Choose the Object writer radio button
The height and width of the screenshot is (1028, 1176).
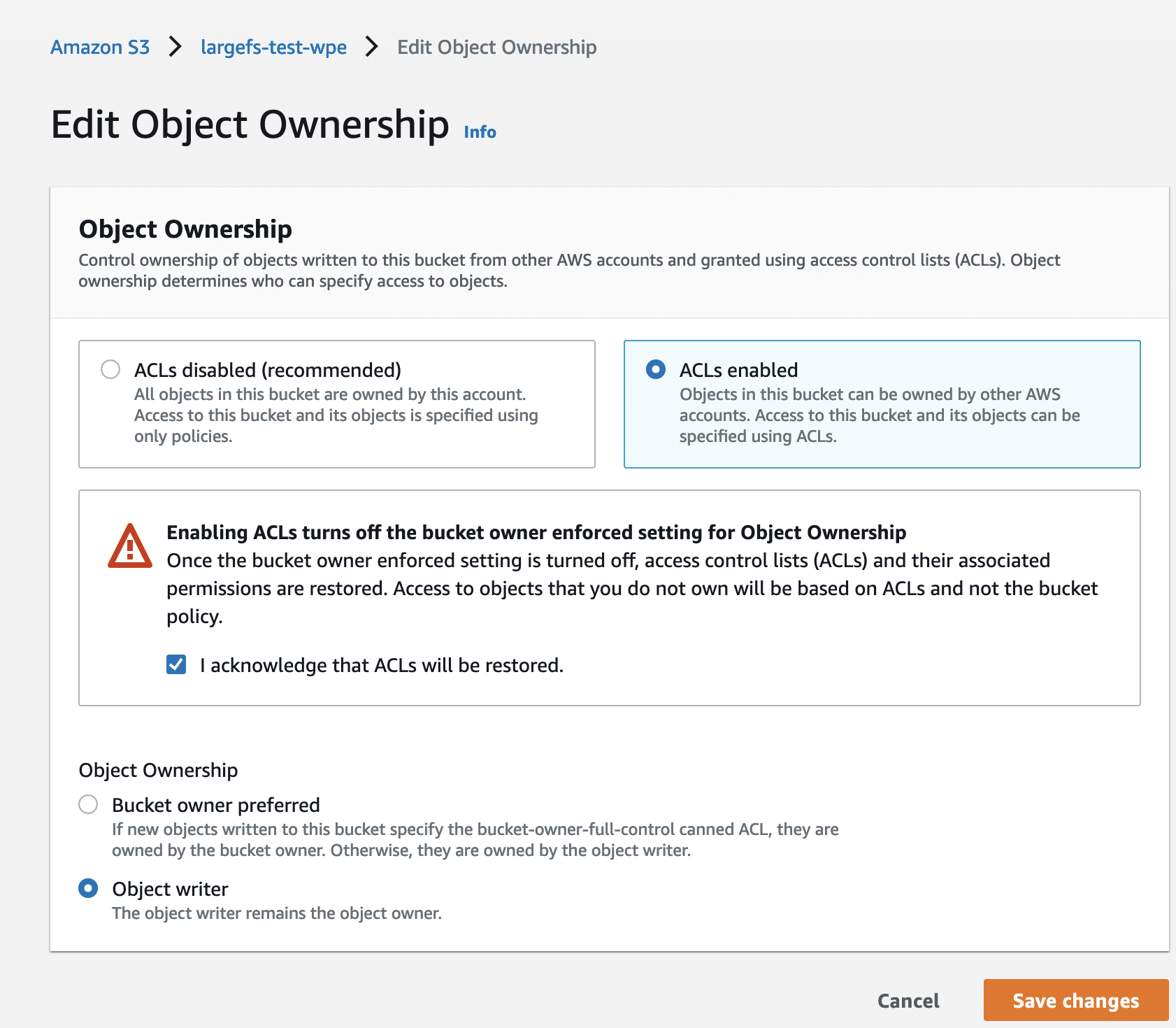(88, 888)
